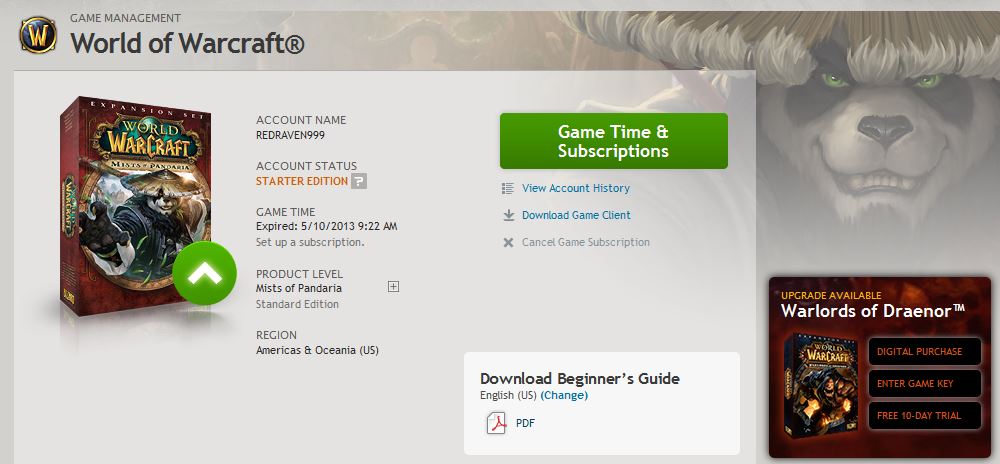Click the World of Warcraft logo icon
The image size is (1000, 464).
(38, 37)
